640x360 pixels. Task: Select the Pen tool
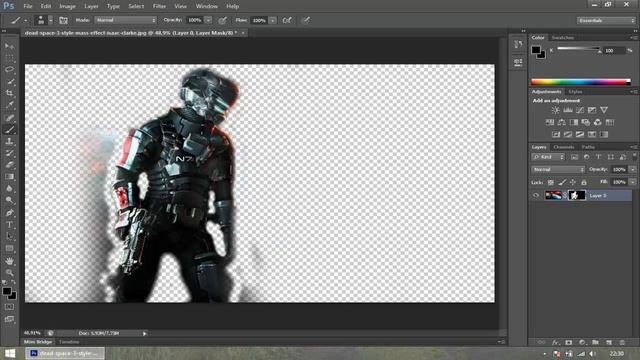coord(9,213)
